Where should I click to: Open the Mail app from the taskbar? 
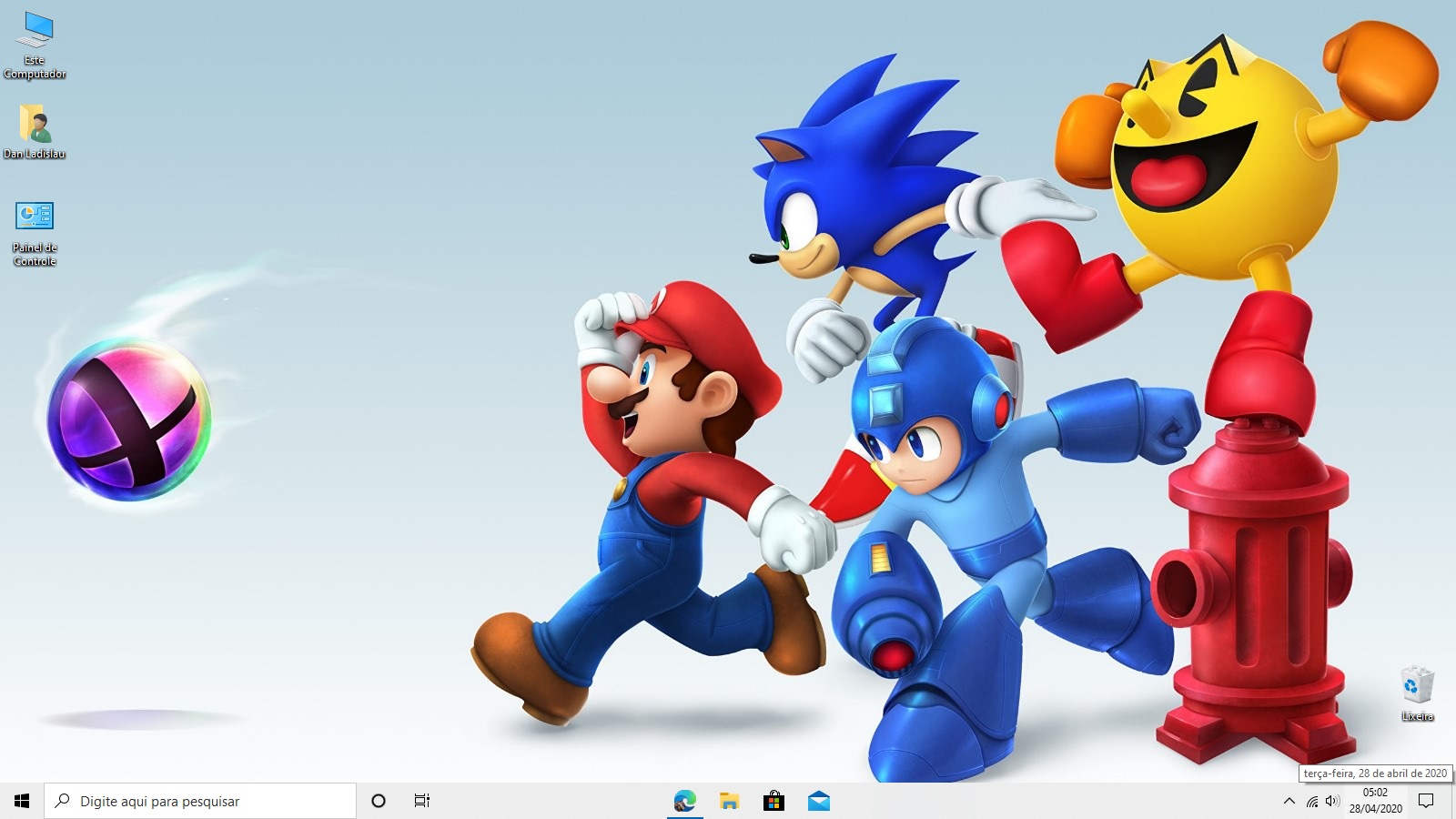click(x=818, y=801)
